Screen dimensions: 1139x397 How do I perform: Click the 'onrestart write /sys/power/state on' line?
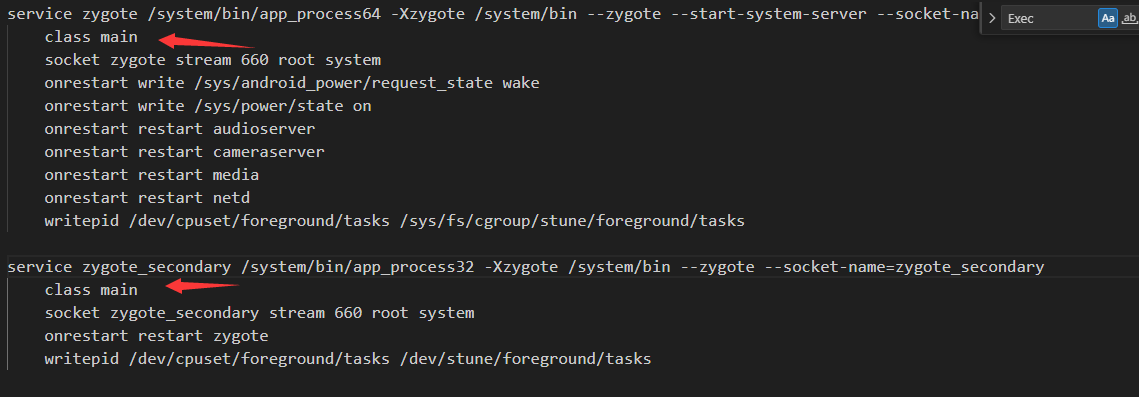tap(208, 106)
